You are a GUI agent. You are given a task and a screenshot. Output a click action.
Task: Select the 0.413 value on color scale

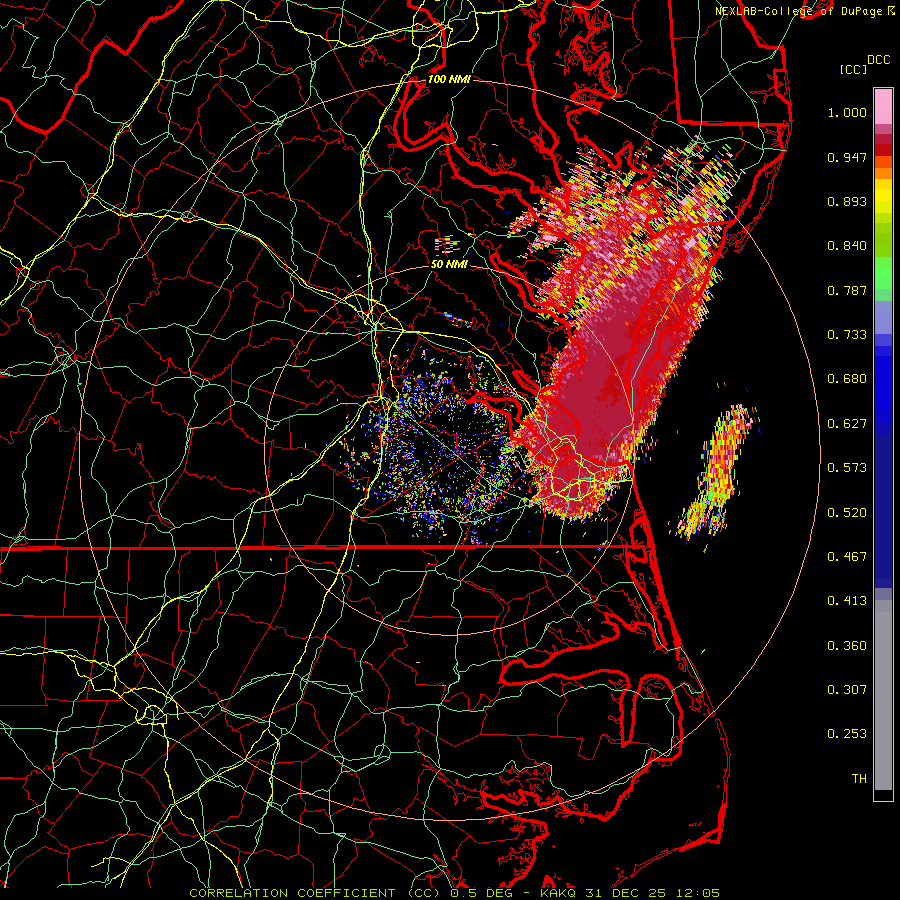847,601
